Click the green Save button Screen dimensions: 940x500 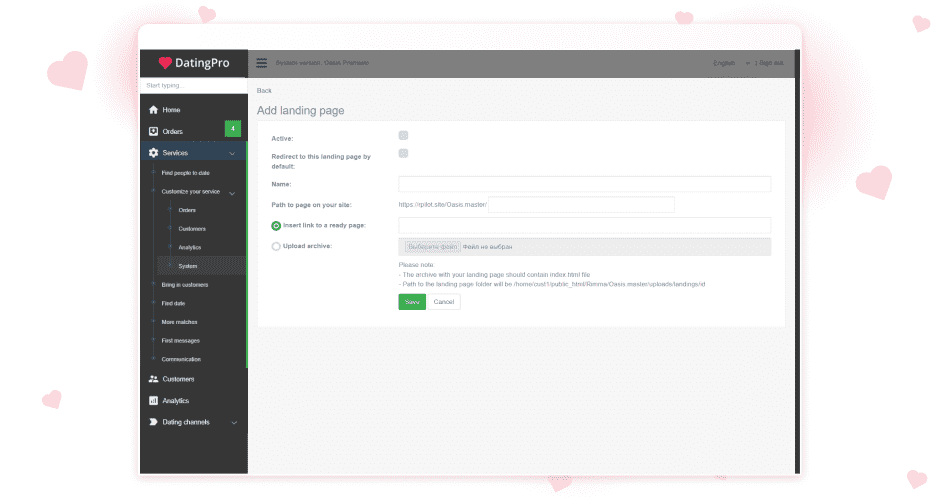tap(412, 302)
